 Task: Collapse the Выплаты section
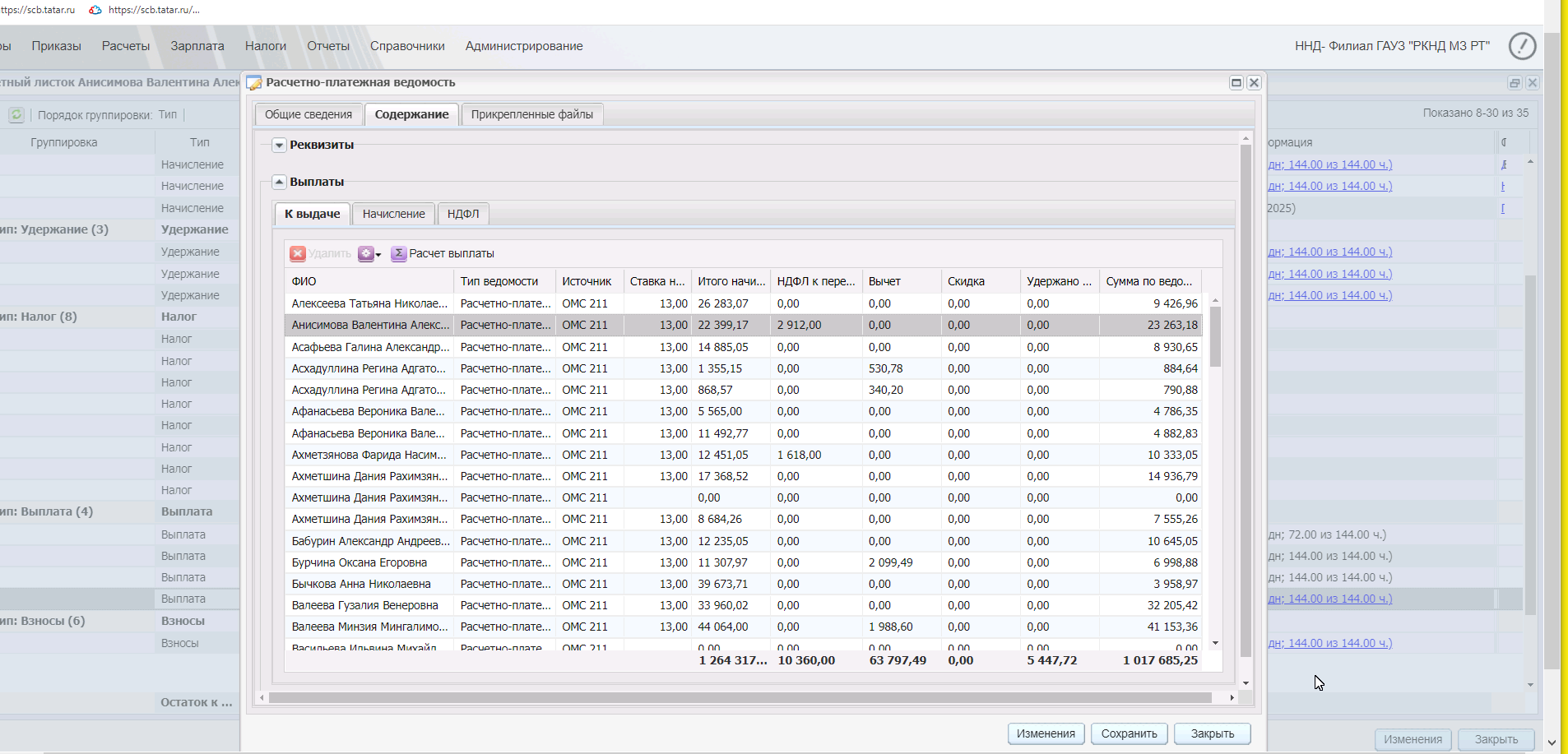(x=280, y=183)
